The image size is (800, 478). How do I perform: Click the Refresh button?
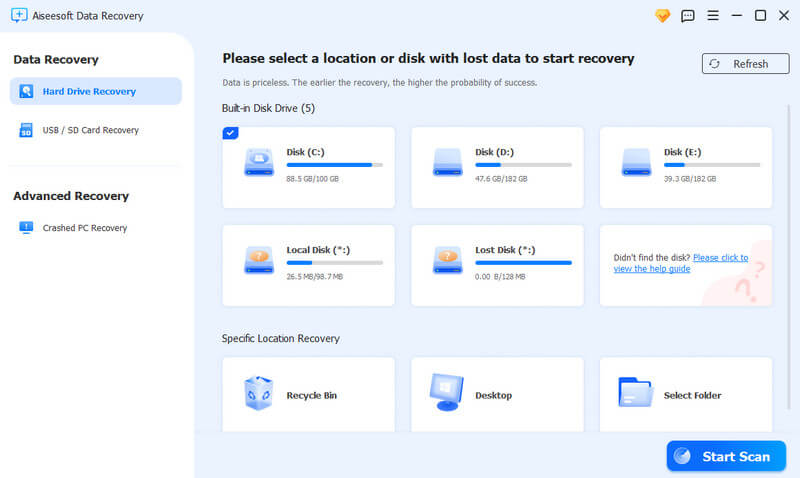coord(745,64)
